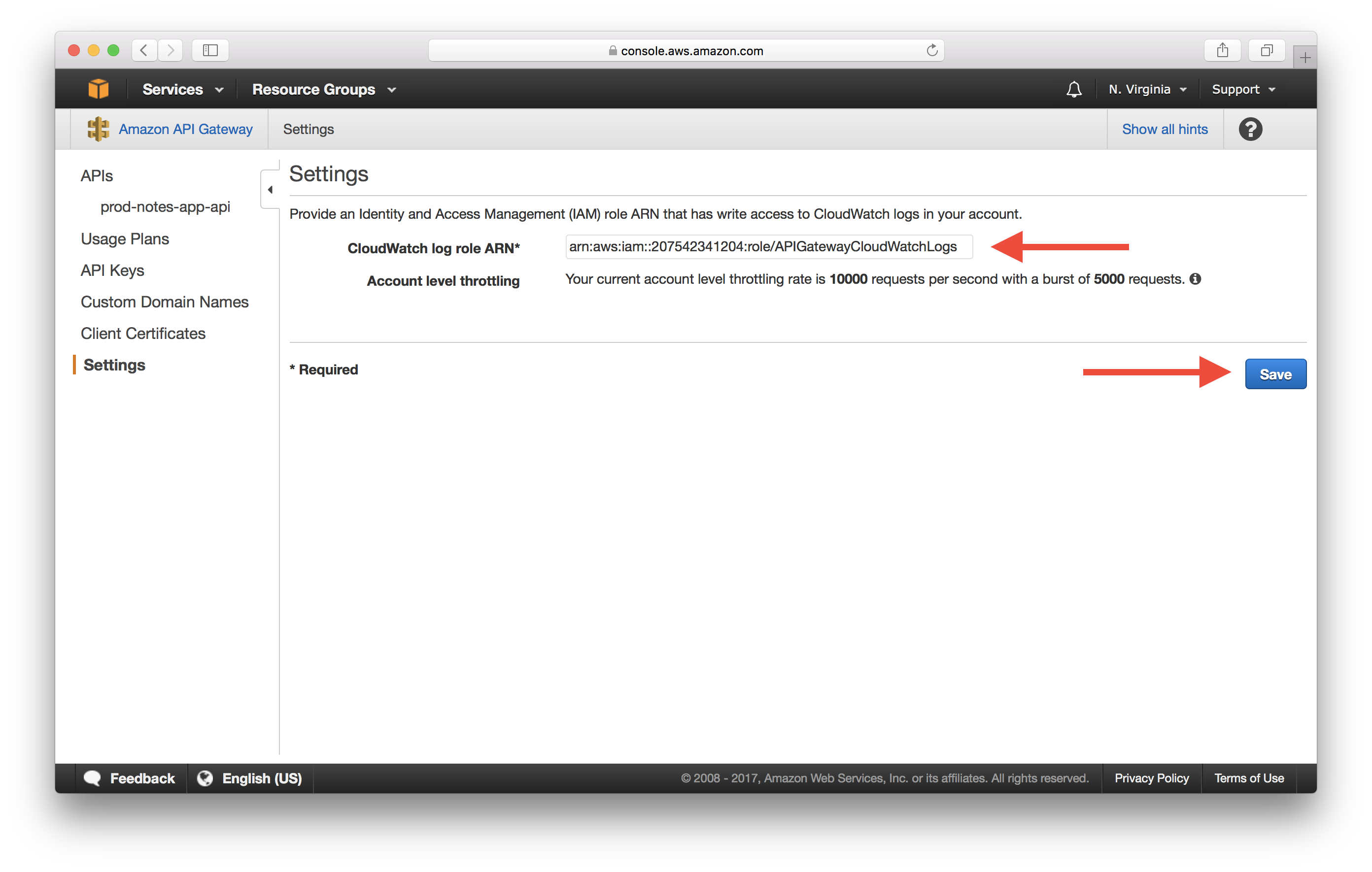Click the Amazon API Gateway icon
This screenshot has width=1372, height=872.
point(97,128)
